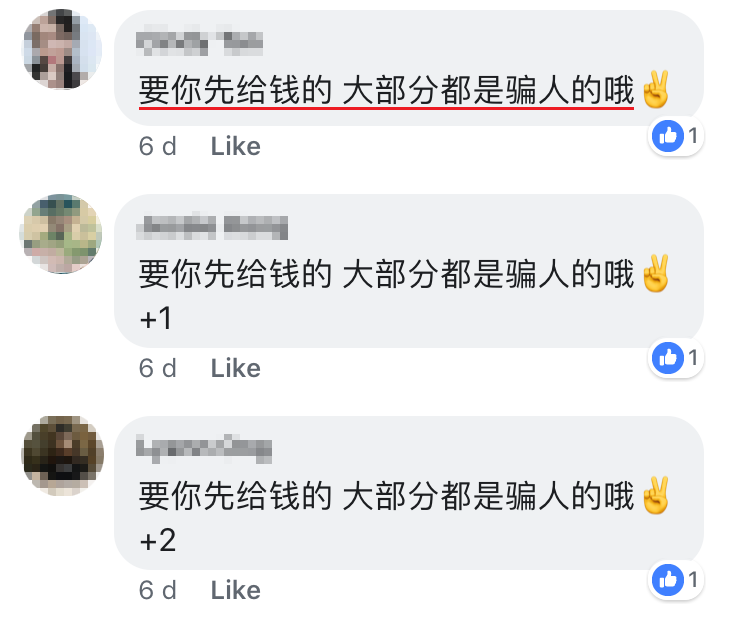Open the blurred author name above the underlined comment

click(199, 43)
